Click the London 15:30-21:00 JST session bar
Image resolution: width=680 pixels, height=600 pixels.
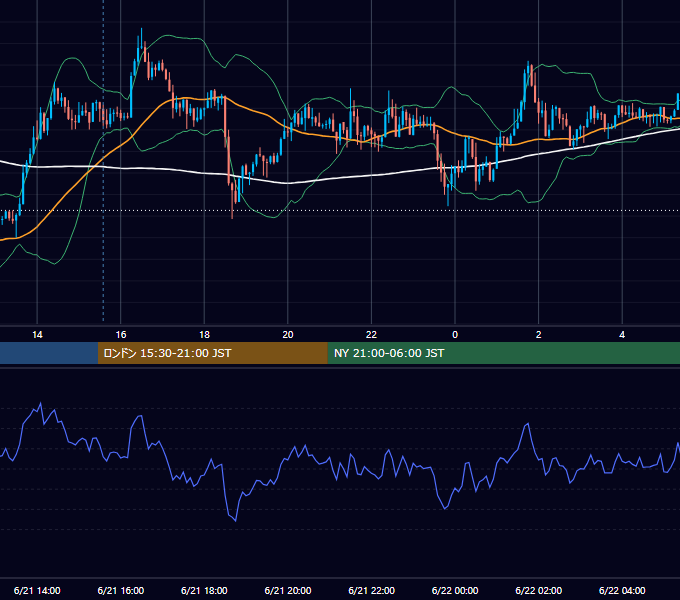tap(212, 353)
